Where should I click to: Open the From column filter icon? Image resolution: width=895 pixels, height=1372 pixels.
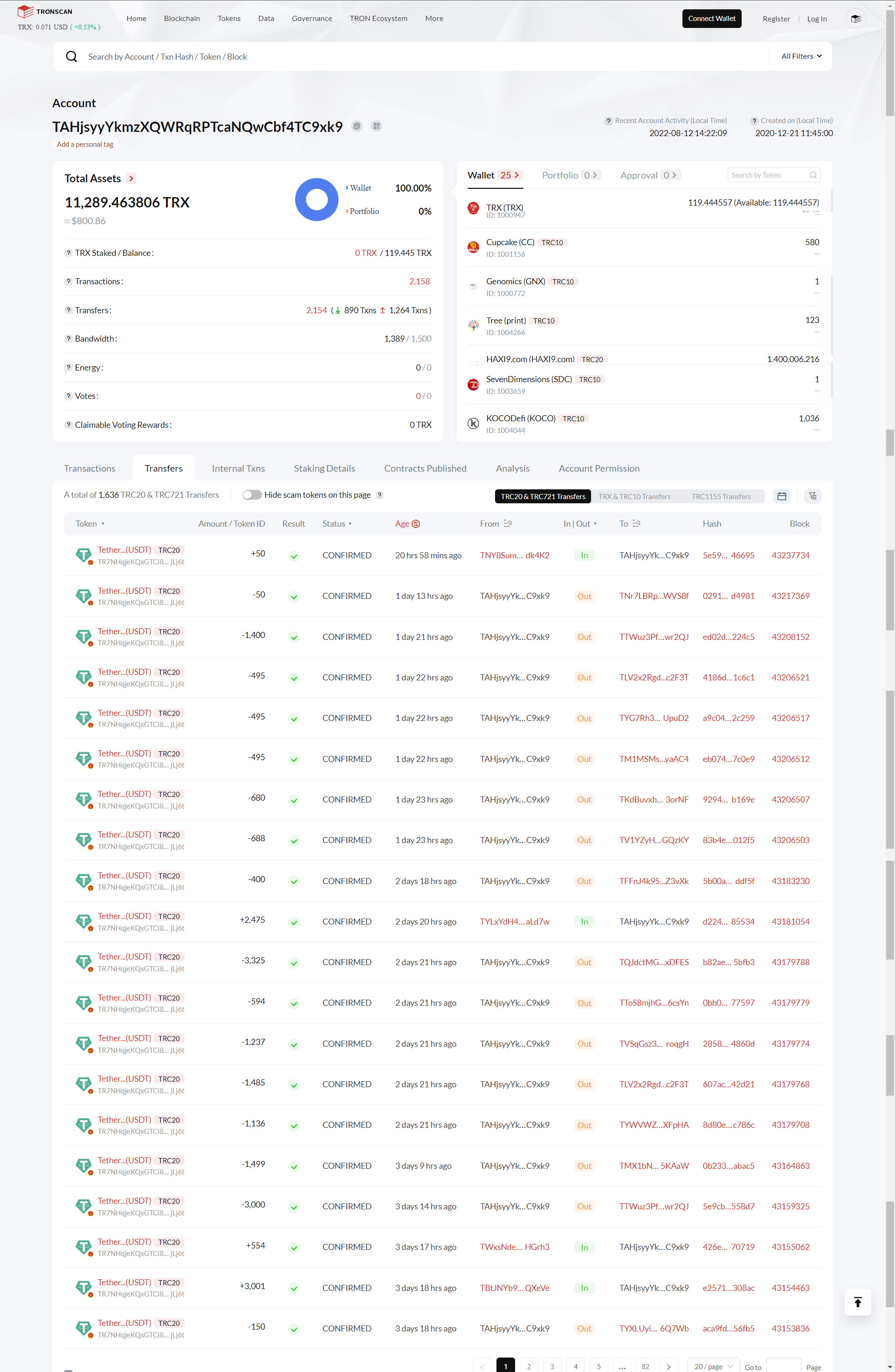click(508, 523)
